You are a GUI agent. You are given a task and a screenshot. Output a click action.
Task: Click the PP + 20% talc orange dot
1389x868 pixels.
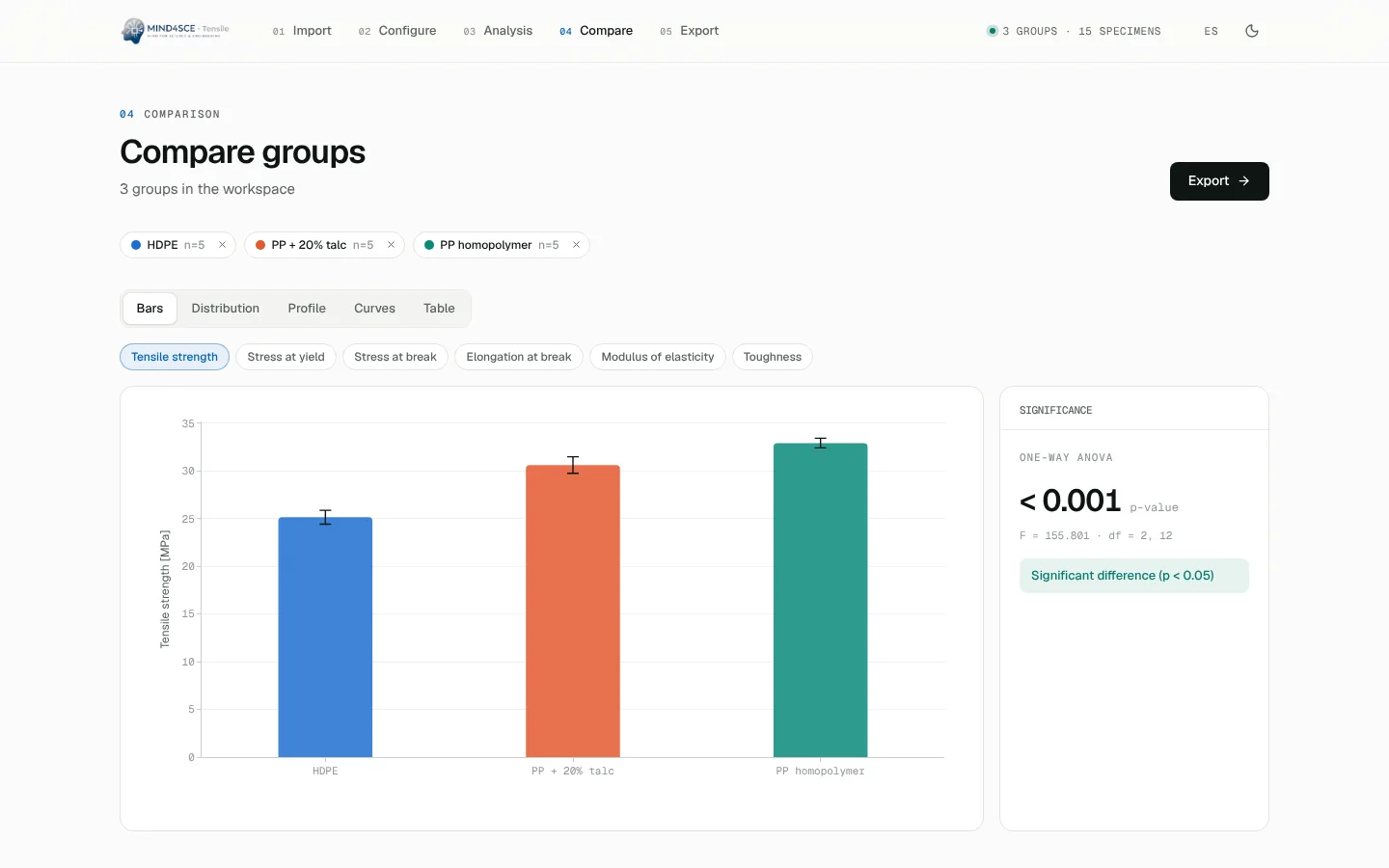pos(260,245)
